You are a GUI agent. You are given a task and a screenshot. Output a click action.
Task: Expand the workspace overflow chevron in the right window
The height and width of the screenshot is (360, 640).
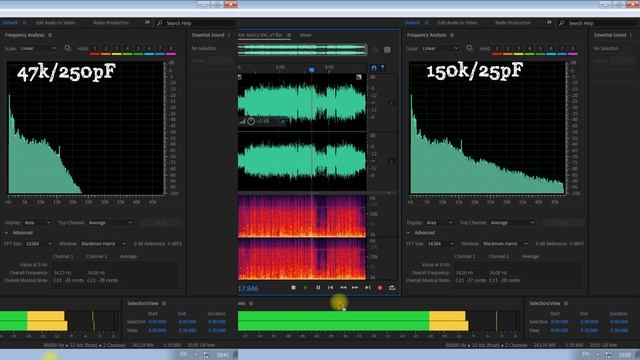coord(549,22)
